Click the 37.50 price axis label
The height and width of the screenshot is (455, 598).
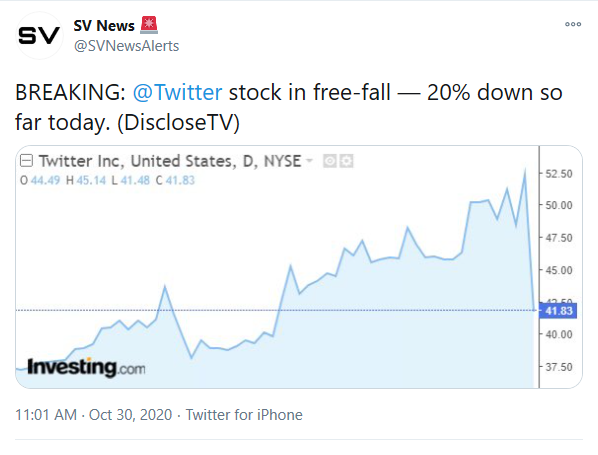click(559, 367)
